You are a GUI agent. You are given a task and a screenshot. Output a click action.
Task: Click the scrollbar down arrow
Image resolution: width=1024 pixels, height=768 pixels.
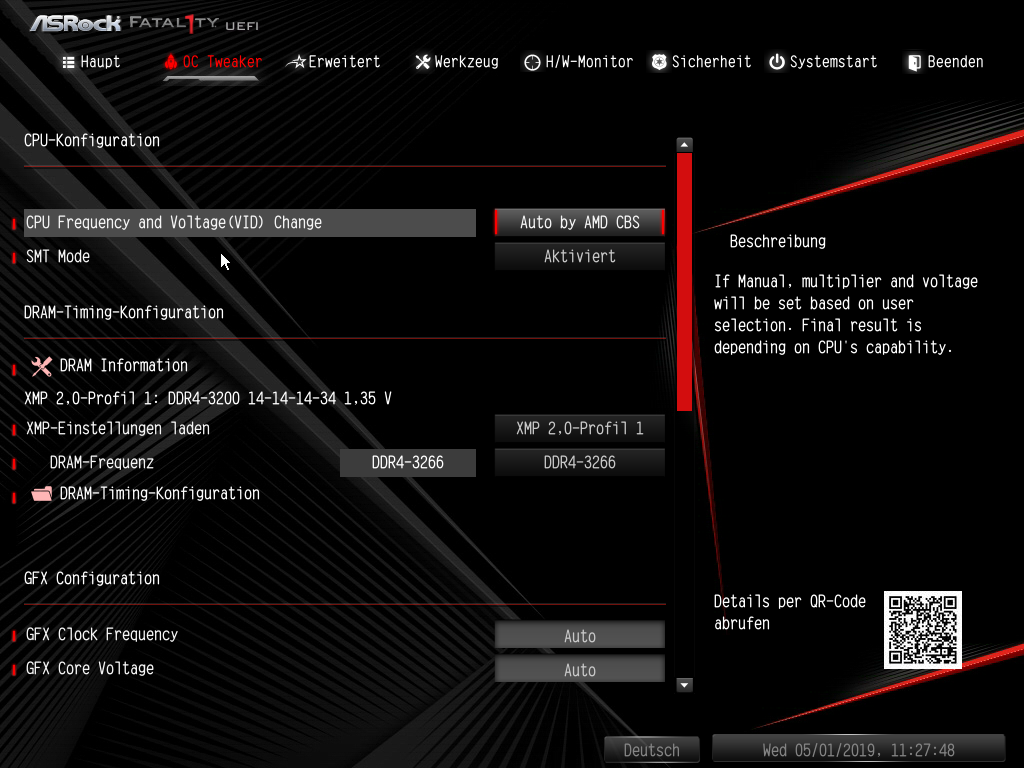[684, 685]
